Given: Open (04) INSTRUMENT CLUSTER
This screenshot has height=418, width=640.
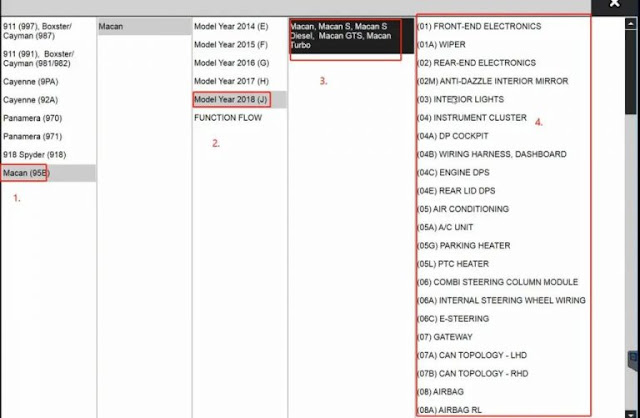Looking at the screenshot, I should point(472,118).
